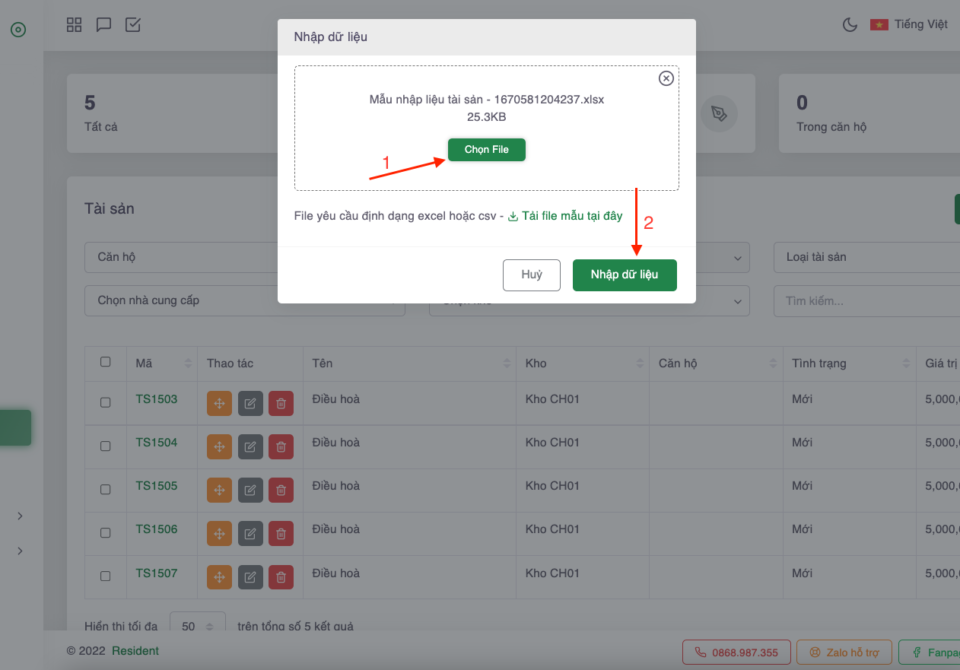Click the delete trash icon for TS1505
Viewport: 960px width, 670px height.
(281, 490)
